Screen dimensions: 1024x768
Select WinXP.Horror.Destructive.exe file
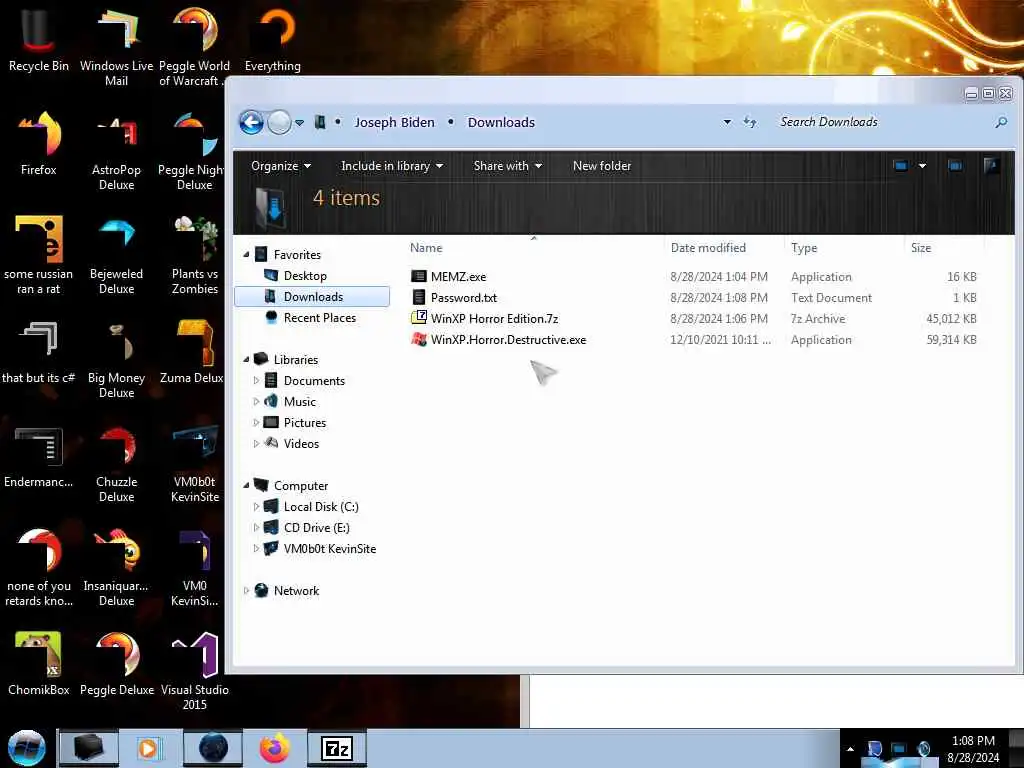[x=508, y=340]
